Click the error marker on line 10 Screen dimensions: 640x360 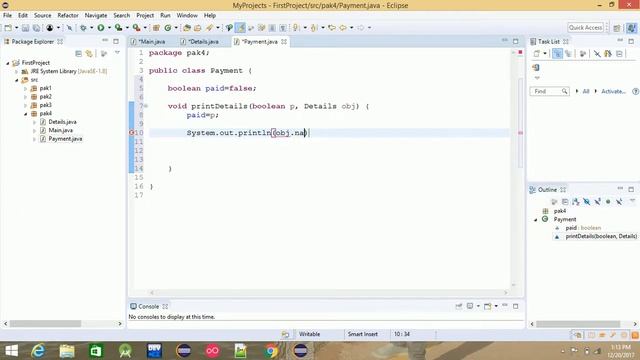tap(131, 133)
